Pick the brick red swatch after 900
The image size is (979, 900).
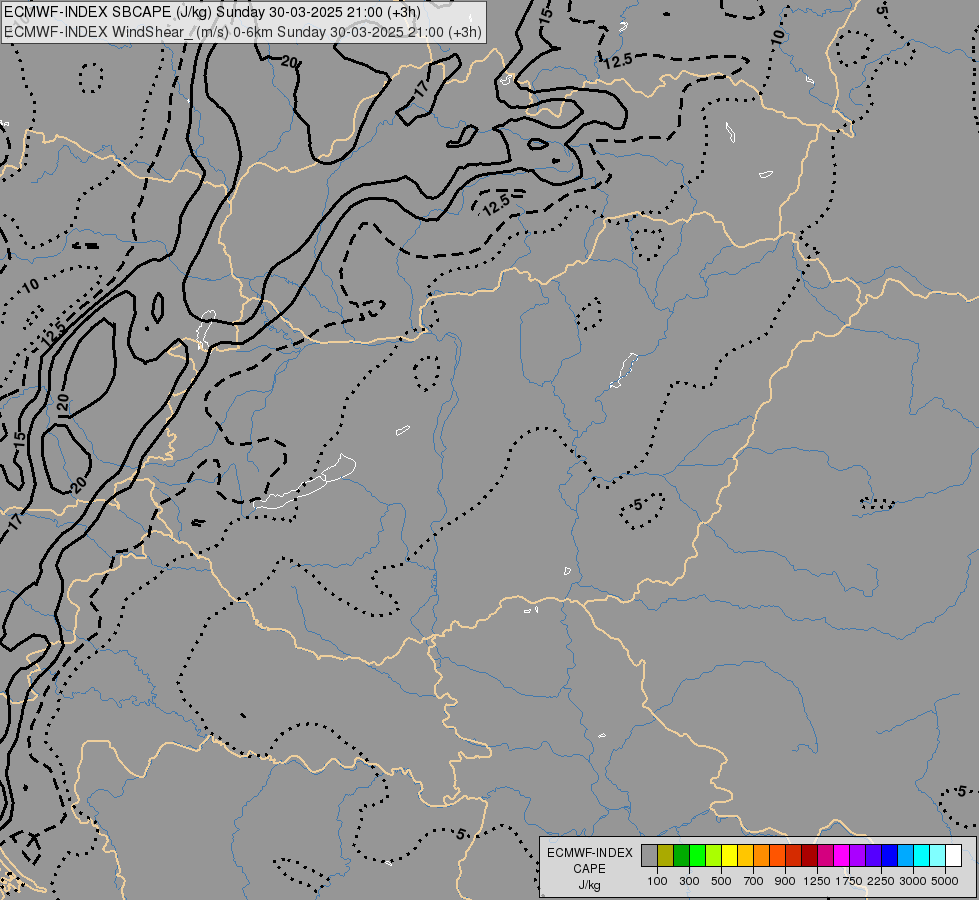(793, 855)
